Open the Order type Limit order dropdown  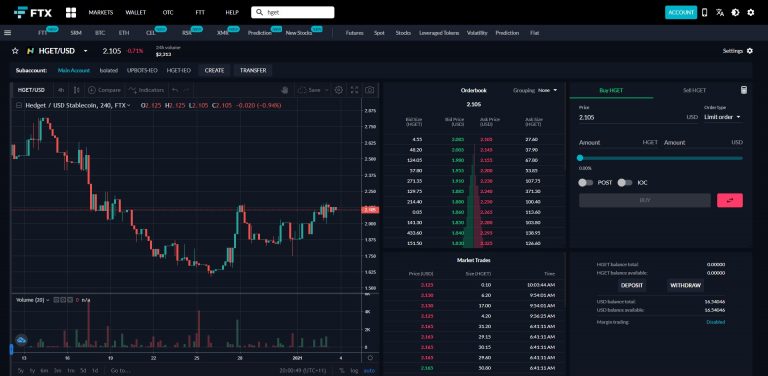tap(722, 117)
